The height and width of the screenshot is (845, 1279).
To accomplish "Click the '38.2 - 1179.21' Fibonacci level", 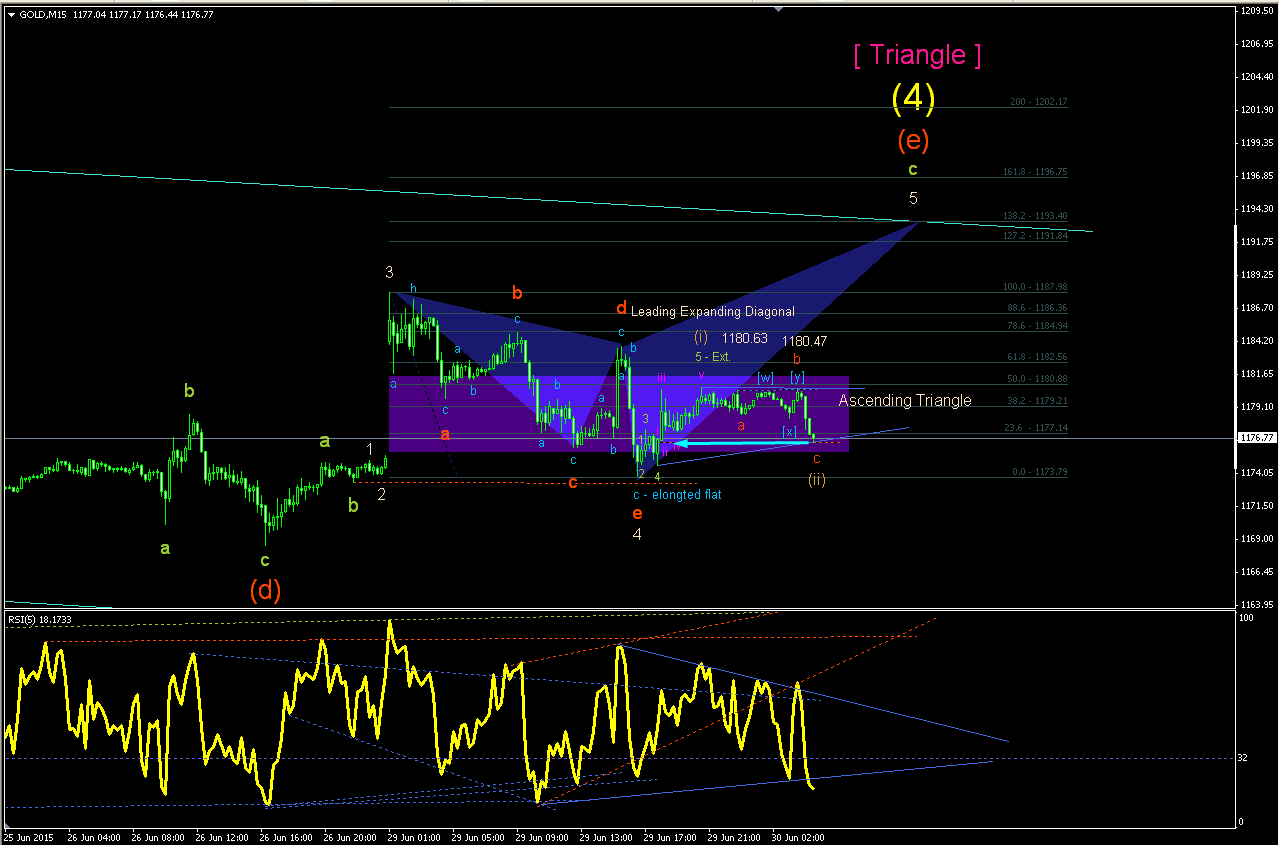I will (1036, 401).
